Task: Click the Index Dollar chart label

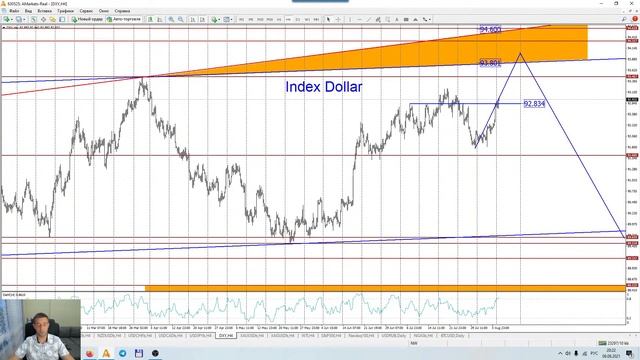Action: [x=324, y=87]
